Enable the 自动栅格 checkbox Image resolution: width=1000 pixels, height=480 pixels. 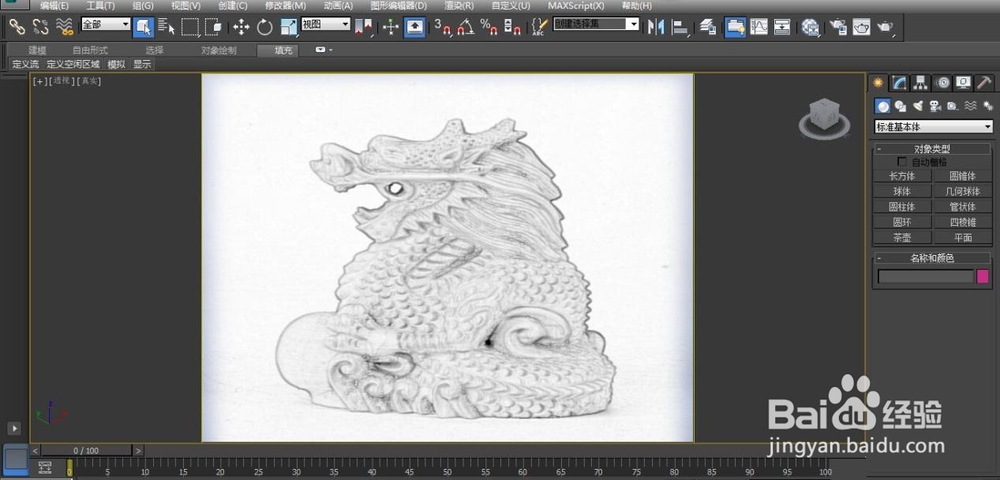pyautogui.click(x=902, y=162)
